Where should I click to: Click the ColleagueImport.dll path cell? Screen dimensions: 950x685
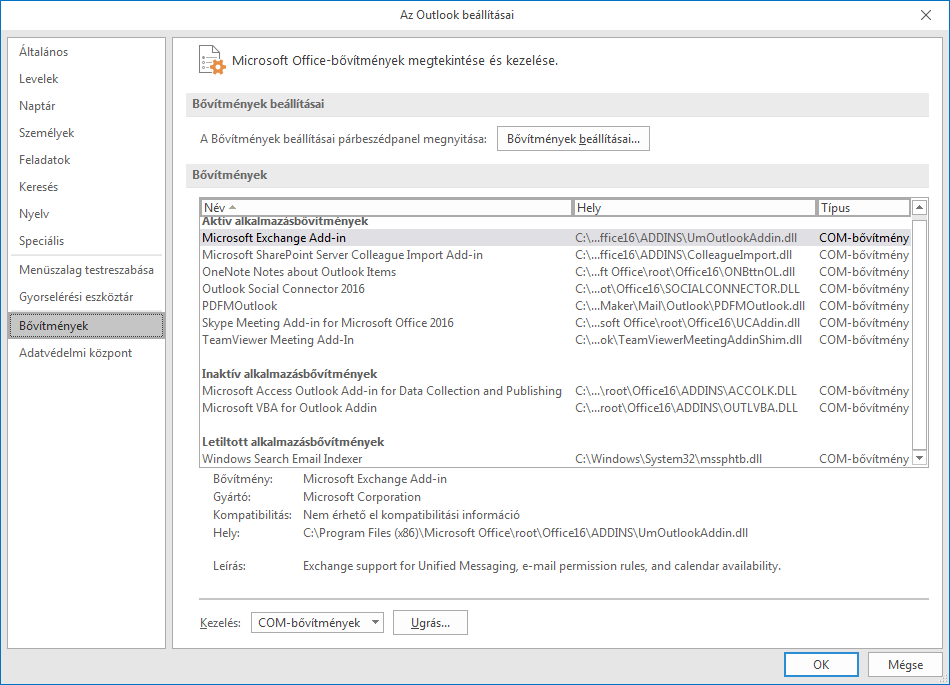click(x=683, y=255)
